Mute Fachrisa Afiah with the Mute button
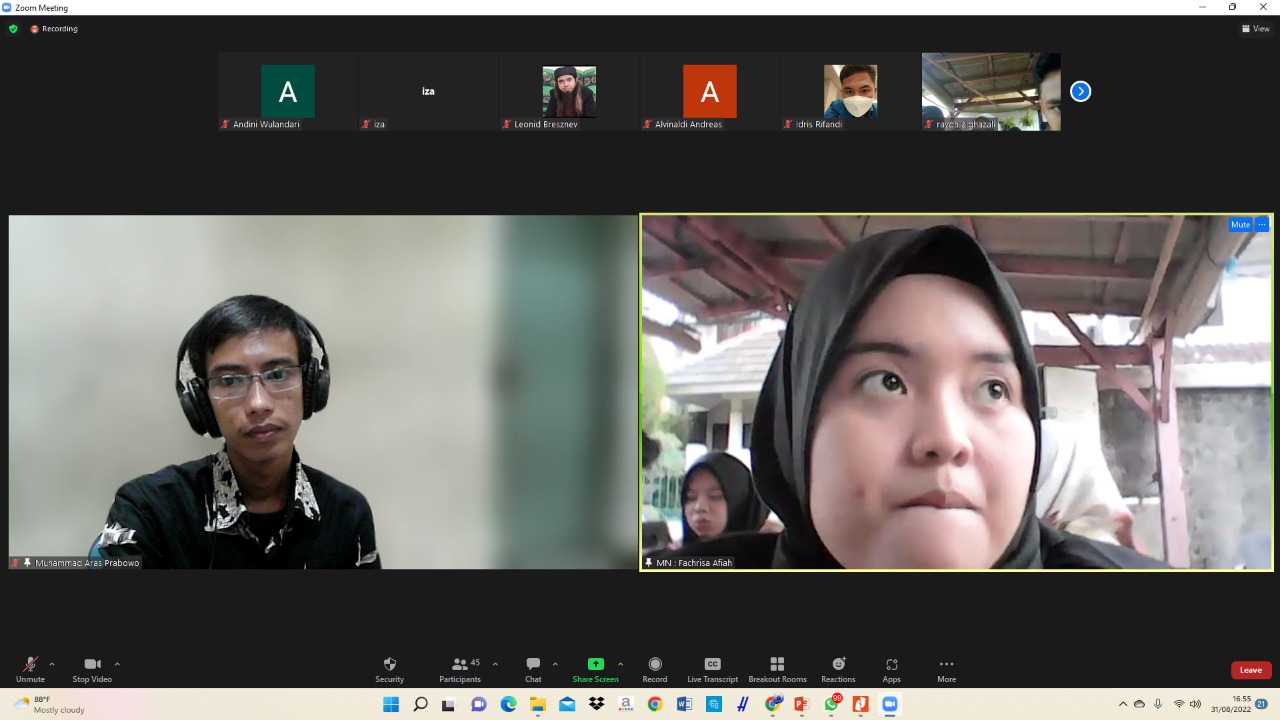1280x720 pixels. point(1240,225)
